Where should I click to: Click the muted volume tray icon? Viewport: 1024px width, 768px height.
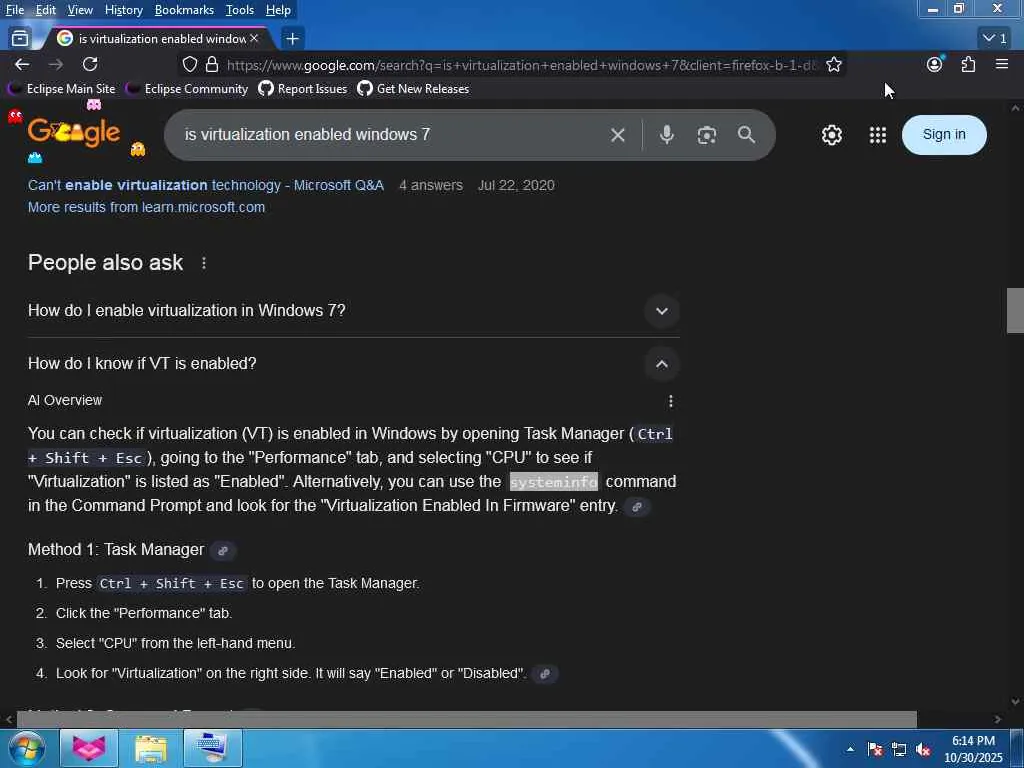click(923, 750)
